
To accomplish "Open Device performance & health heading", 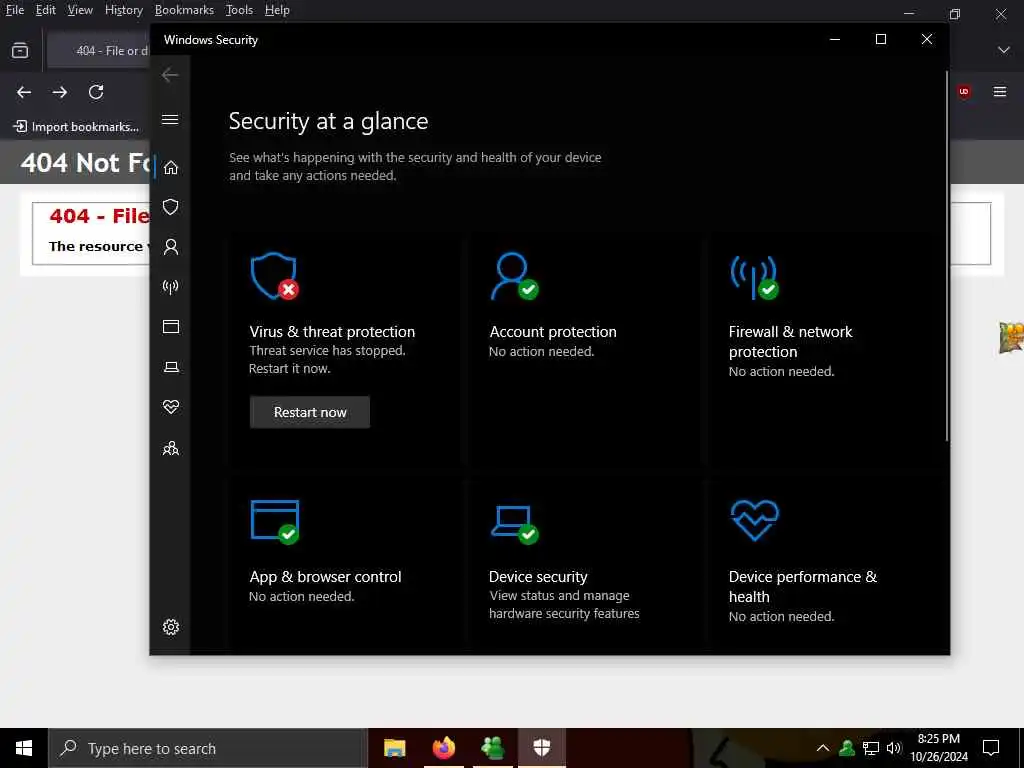I will click(803, 586).
